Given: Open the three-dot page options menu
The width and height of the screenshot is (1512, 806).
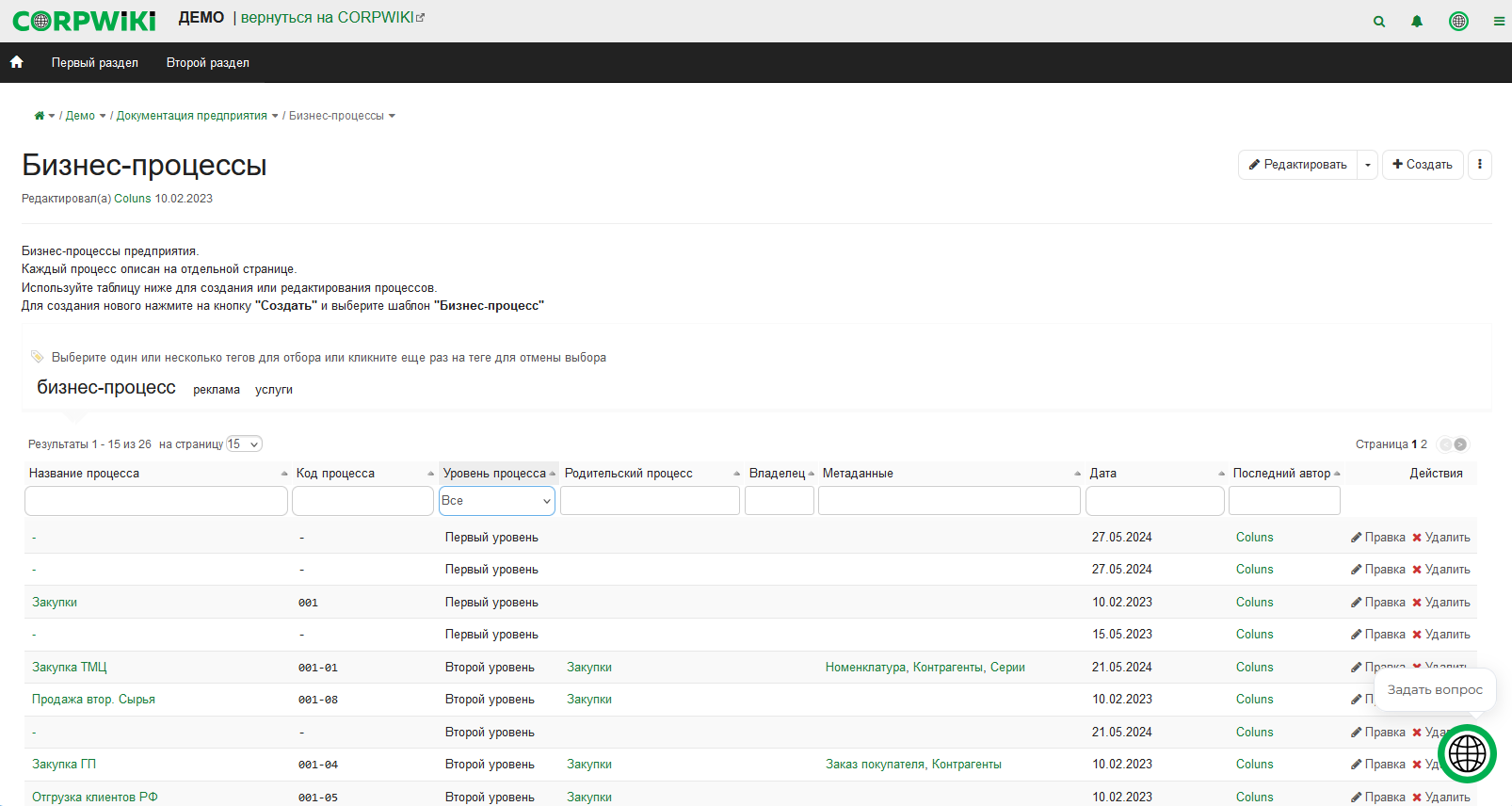Looking at the screenshot, I should [x=1480, y=164].
